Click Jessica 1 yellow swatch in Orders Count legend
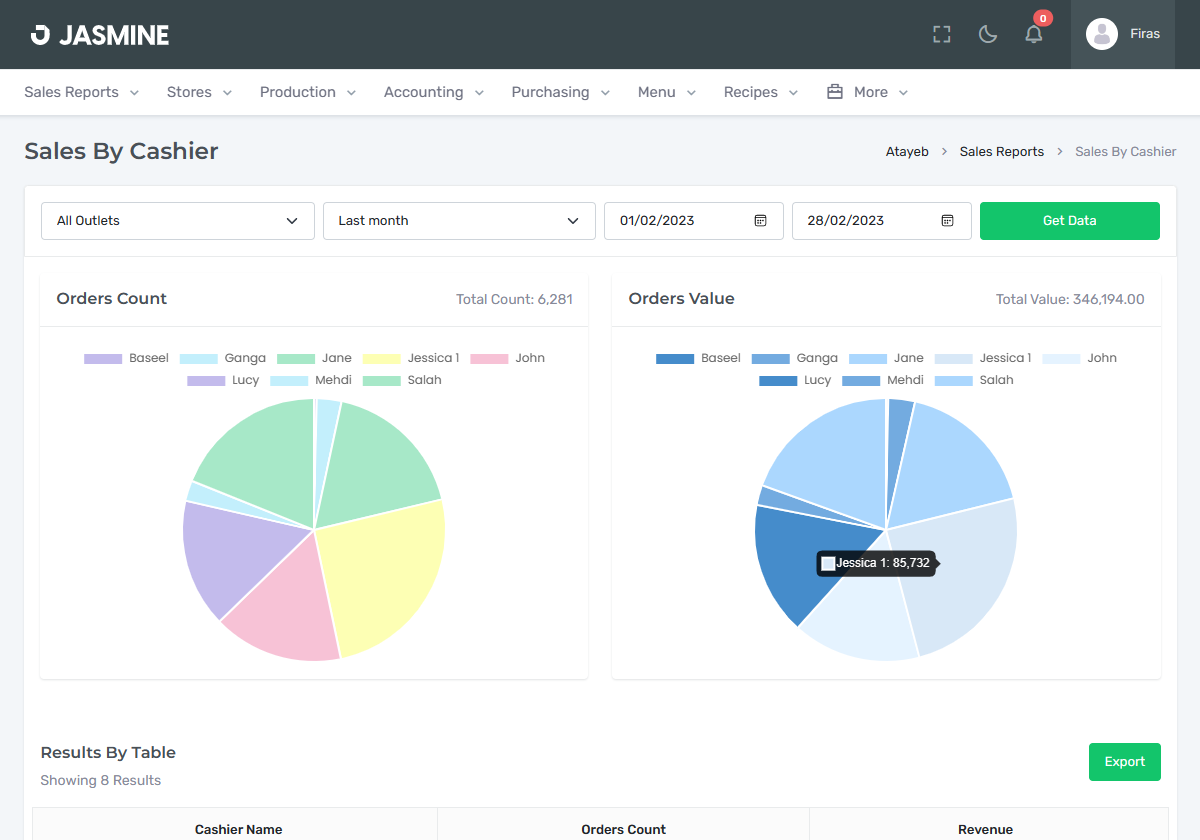Screen dimensions: 1200x840 [382, 358]
